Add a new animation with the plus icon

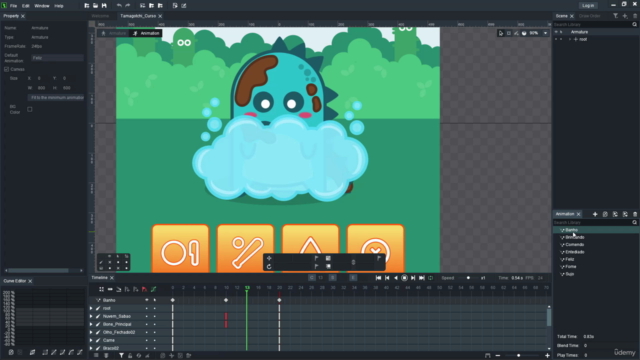[595, 214]
